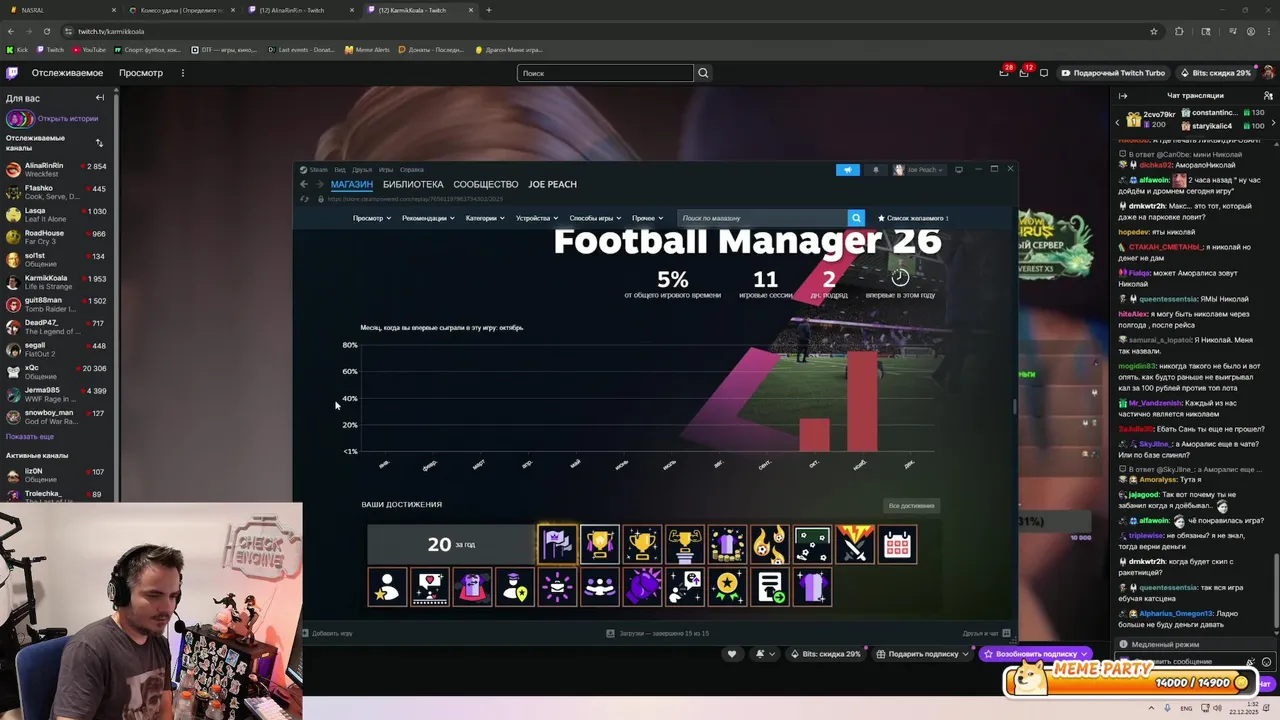The width and height of the screenshot is (1280, 720).
Task: Click the Twitch logo home icon
Action: point(12,73)
